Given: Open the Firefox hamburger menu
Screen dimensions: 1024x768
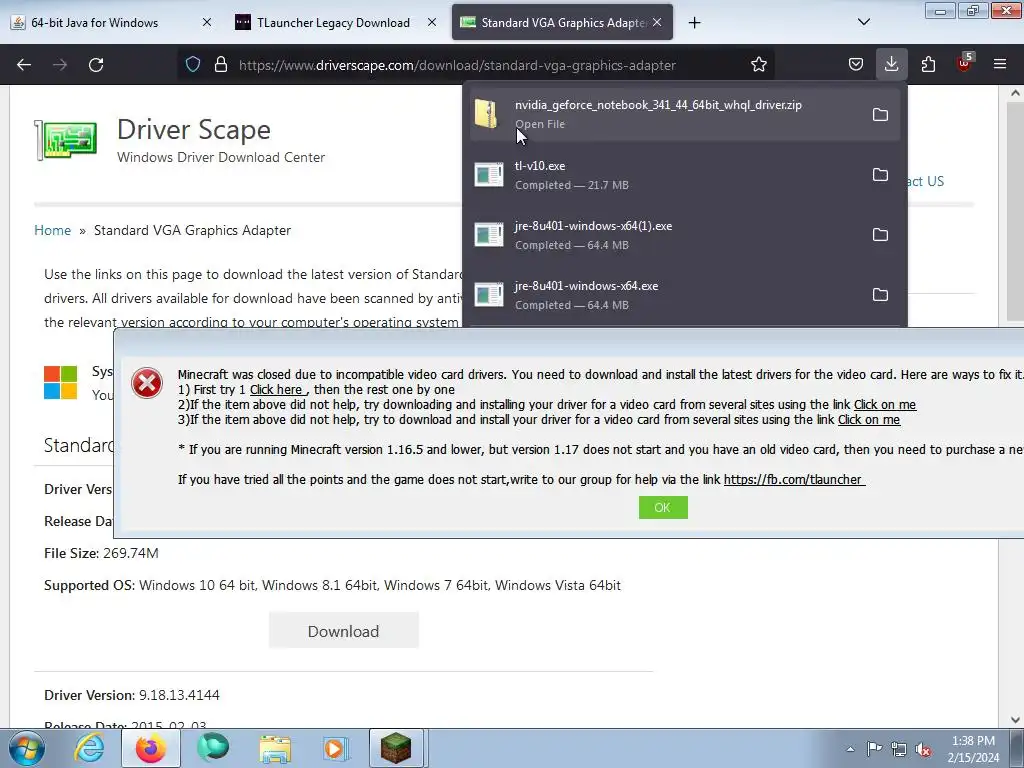Looking at the screenshot, I should coord(1000,65).
